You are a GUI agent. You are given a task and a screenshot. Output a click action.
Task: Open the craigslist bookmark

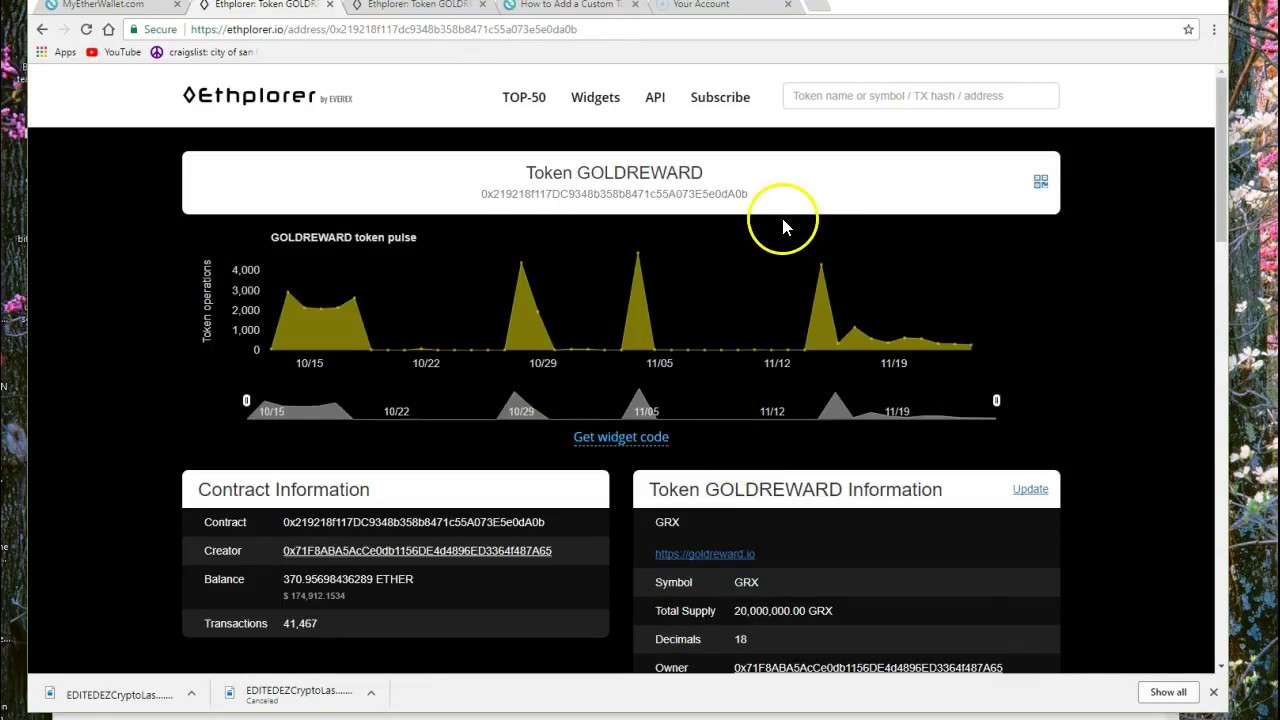(x=203, y=52)
